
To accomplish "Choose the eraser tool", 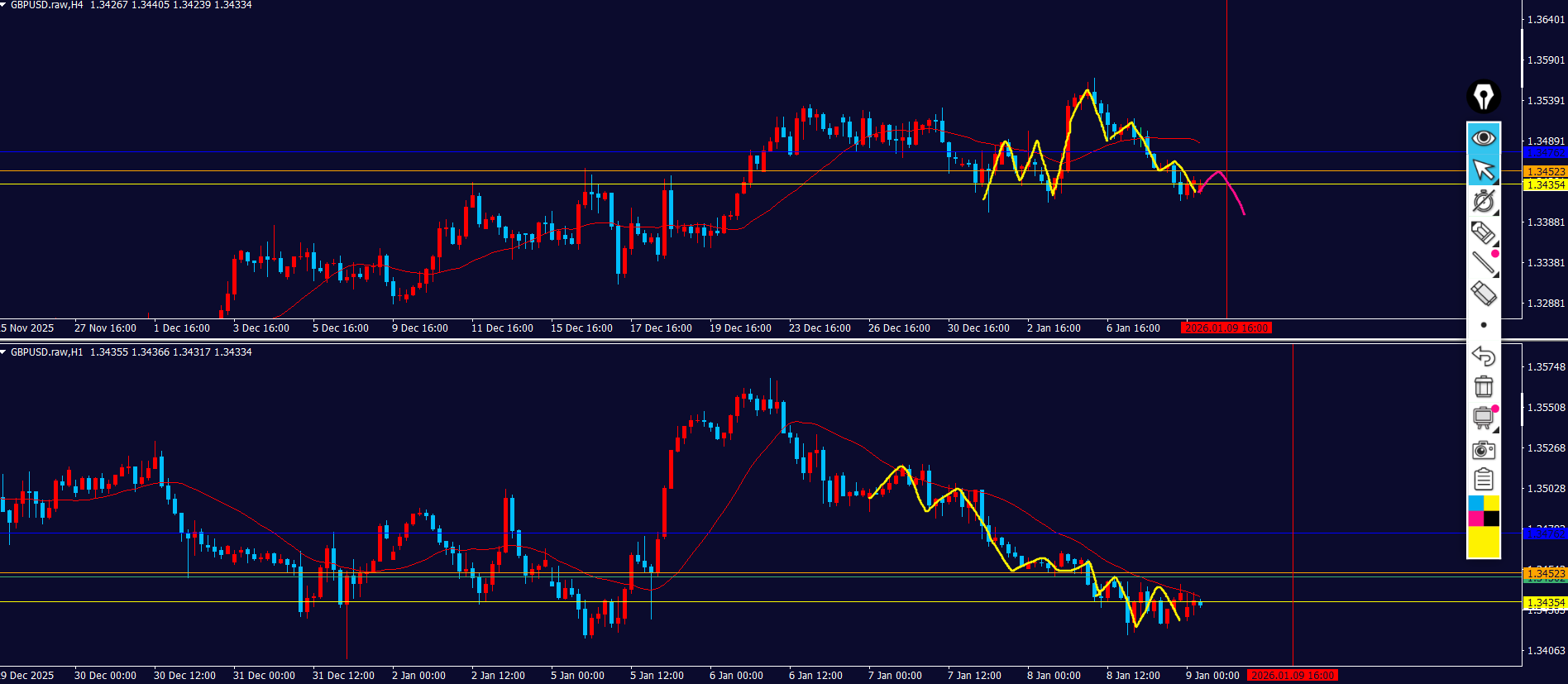I will click(x=1484, y=294).
